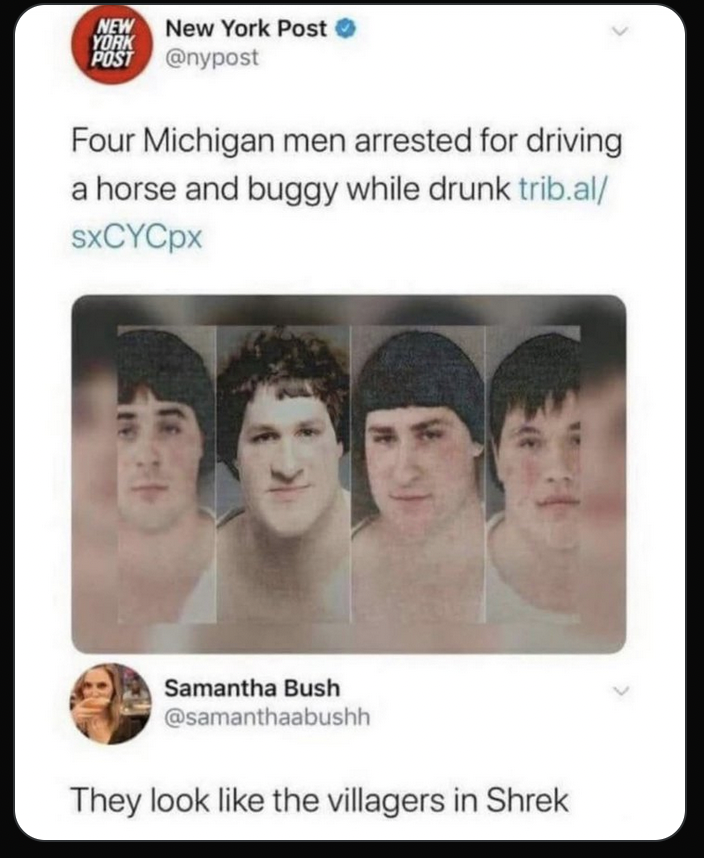Open the Samantha Bush display name
The width and height of the screenshot is (704, 858).
252,688
